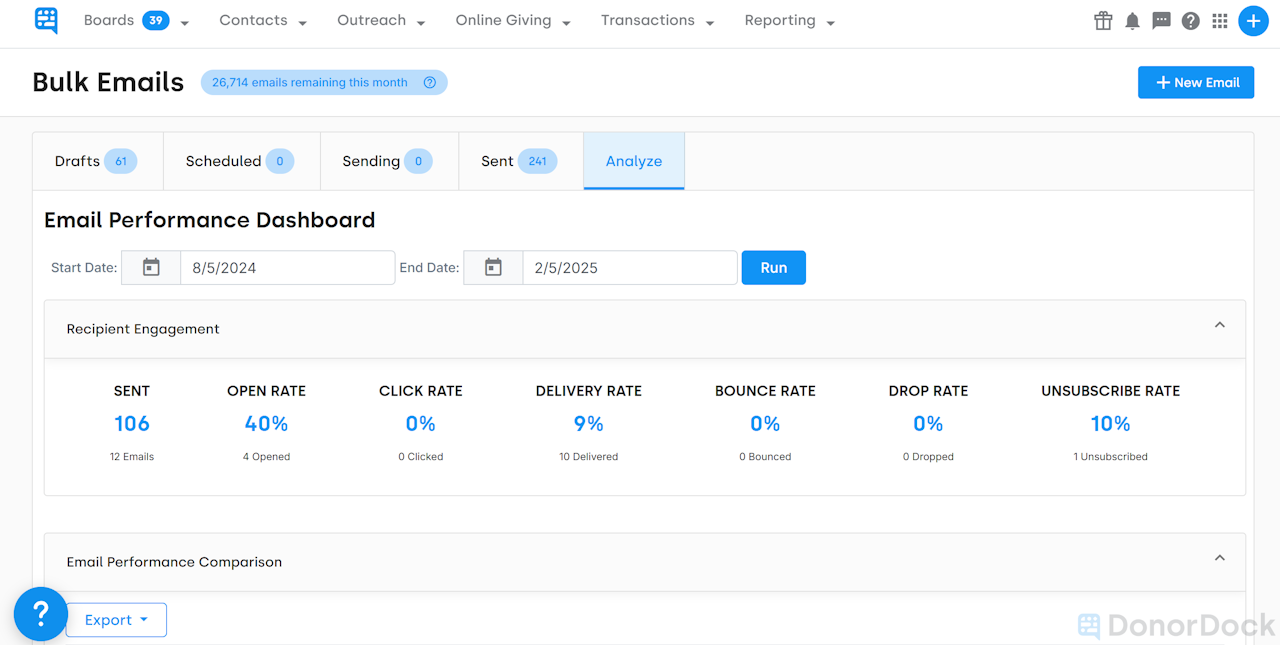Collapse the Recipient Engagement section
This screenshot has width=1280, height=645.
coord(1219,325)
